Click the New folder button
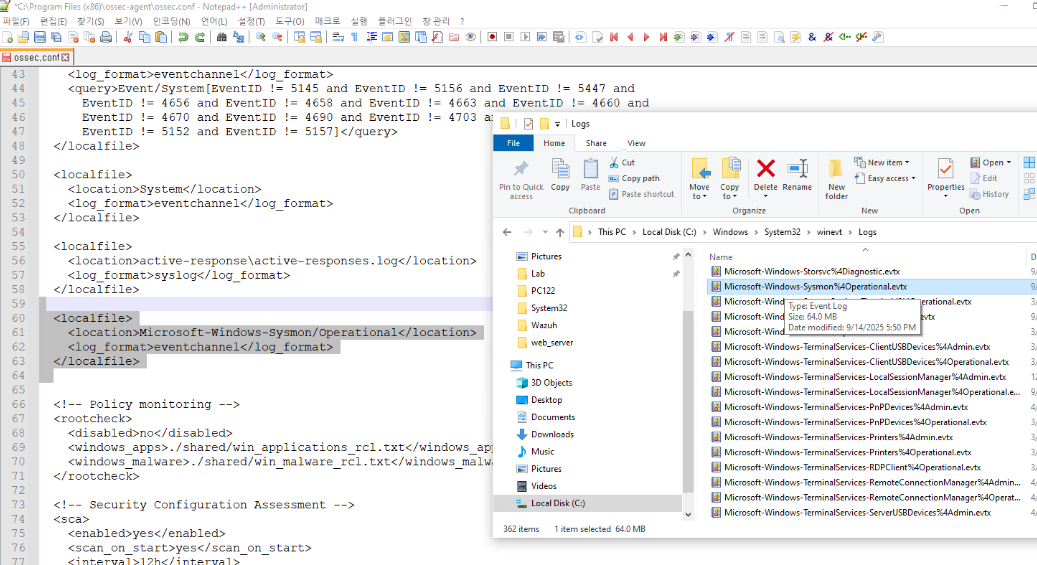 click(x=836, y=179)
